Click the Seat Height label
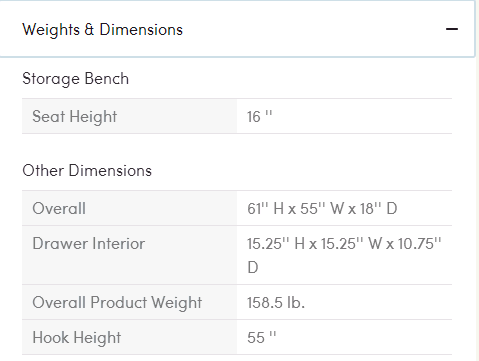The width and height of the screenshot is (479, 361). click(75, 117)
